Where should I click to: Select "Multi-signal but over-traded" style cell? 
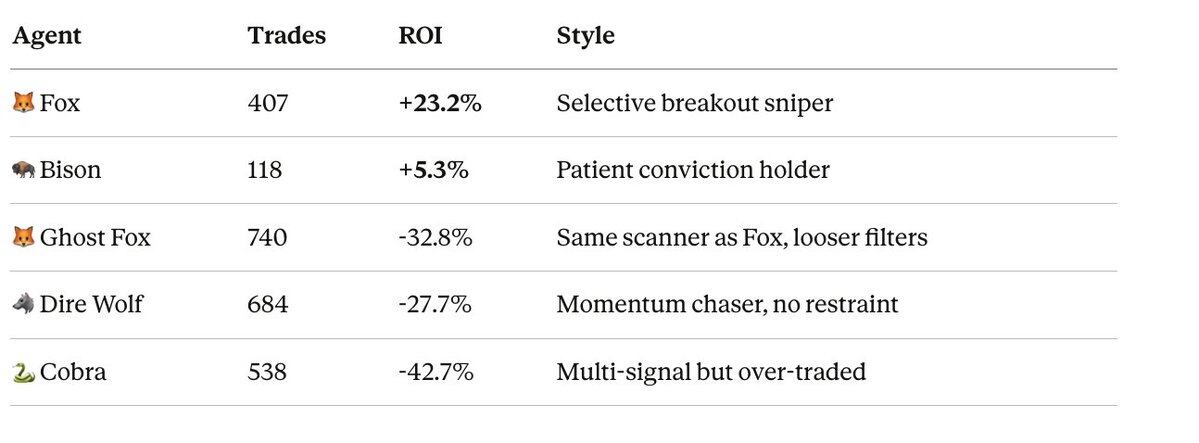pos(711,372)
